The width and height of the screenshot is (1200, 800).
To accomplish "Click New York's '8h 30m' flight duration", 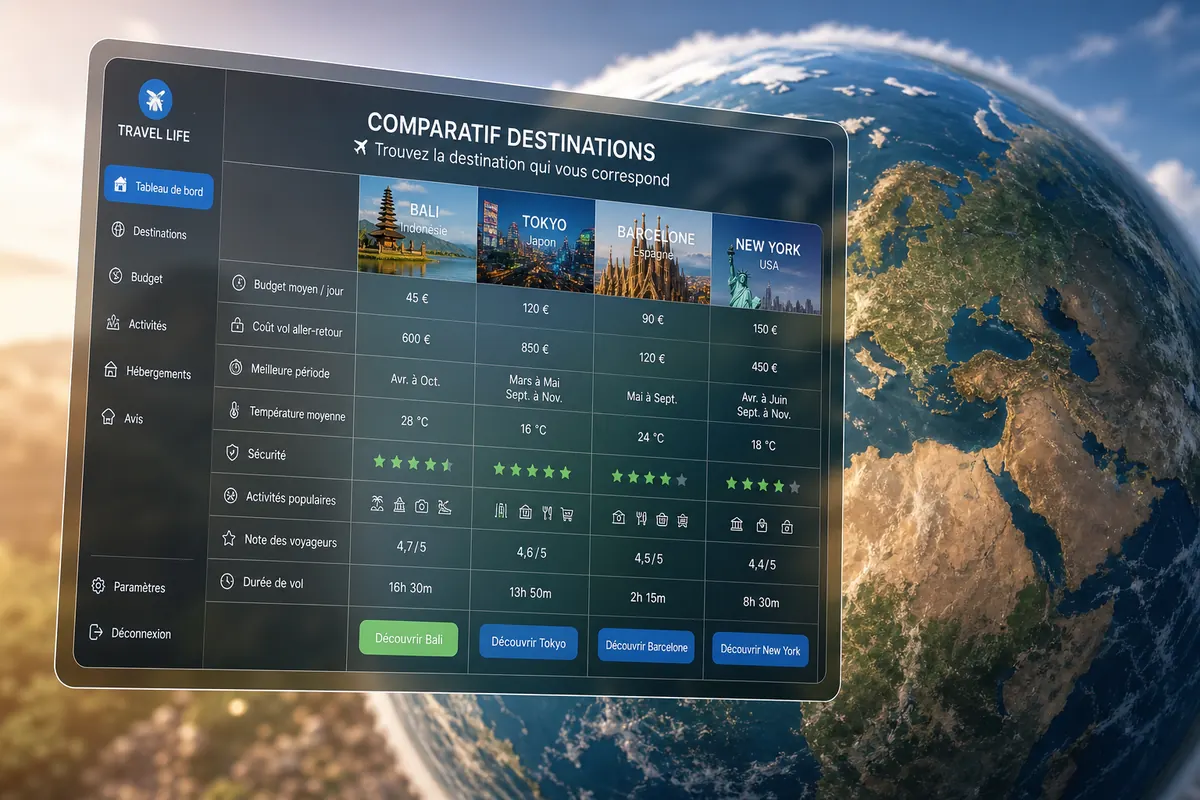I will point(762,603).
